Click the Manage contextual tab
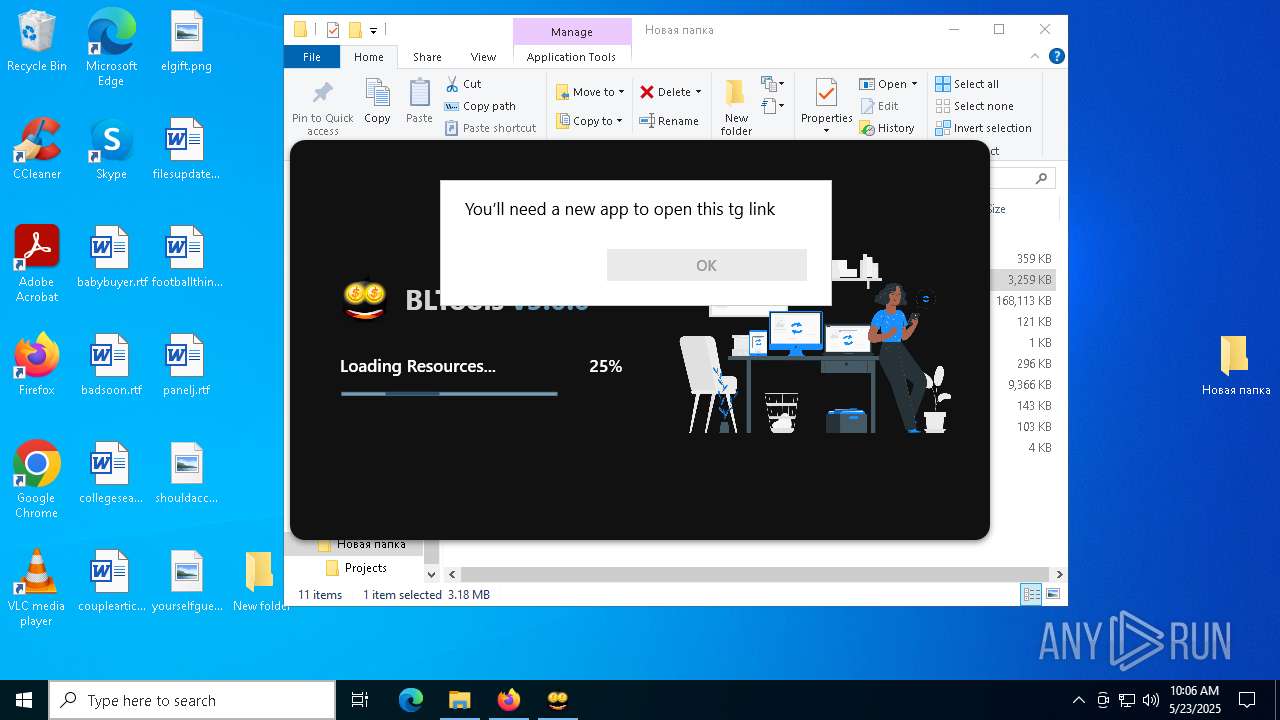This screenshot has height=720, width=1280. [x=572, y=32]
